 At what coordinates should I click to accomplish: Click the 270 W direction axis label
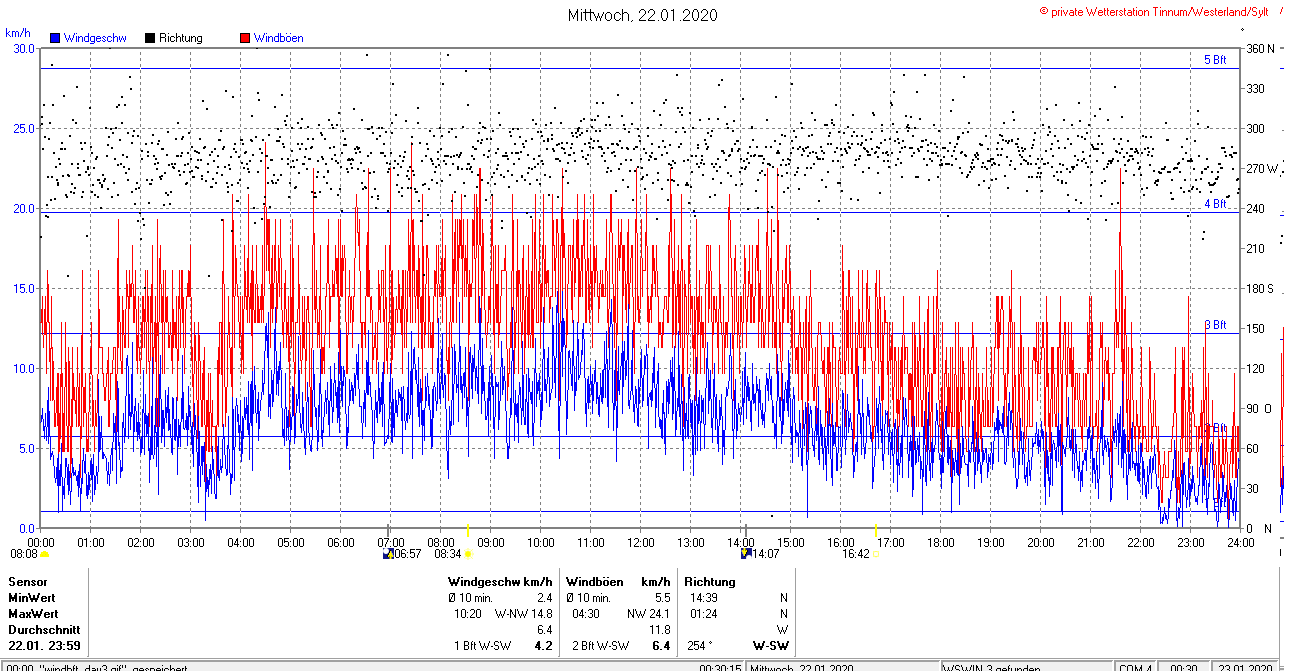point(1261,168)
